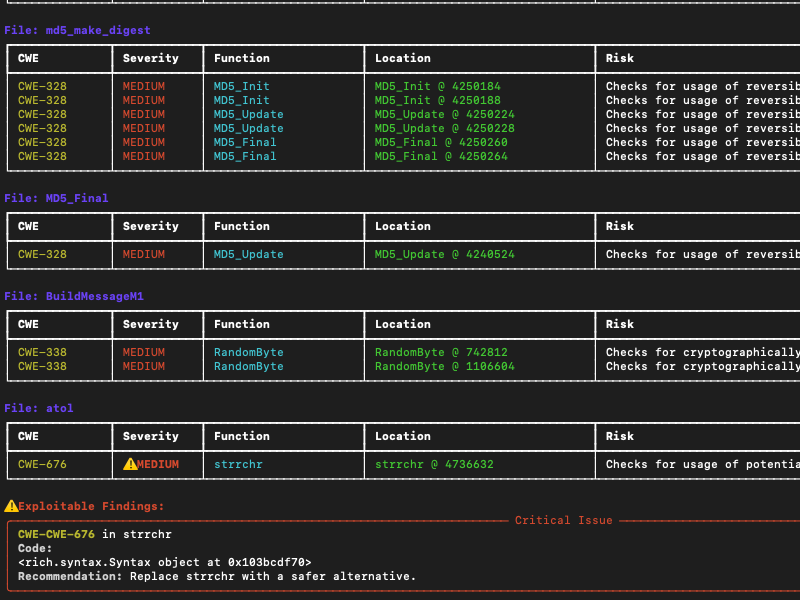Image resolution: width=800 pixels, height=600 pixels.
Task: Click Severity header in atol table
Action: tap(151, 436)
